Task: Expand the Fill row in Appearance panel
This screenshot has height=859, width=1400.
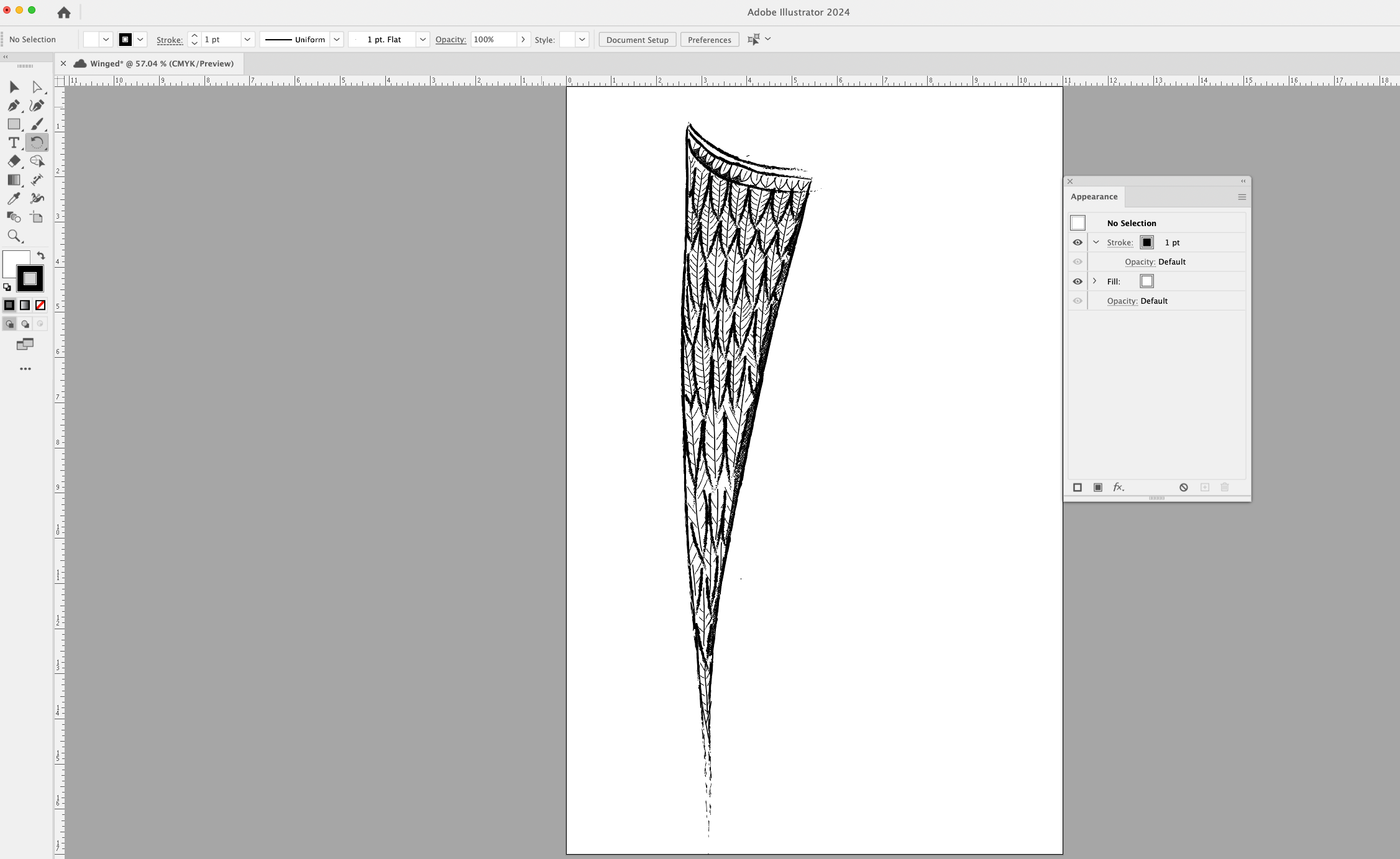Action: tap(1094, 281)
